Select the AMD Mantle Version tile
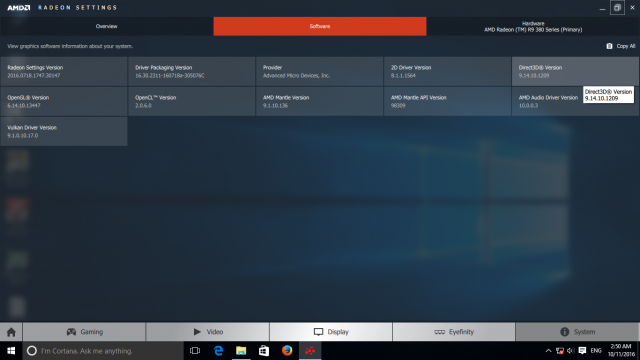Viewport: 640px width, 360px height. click(x=319, y=101)
